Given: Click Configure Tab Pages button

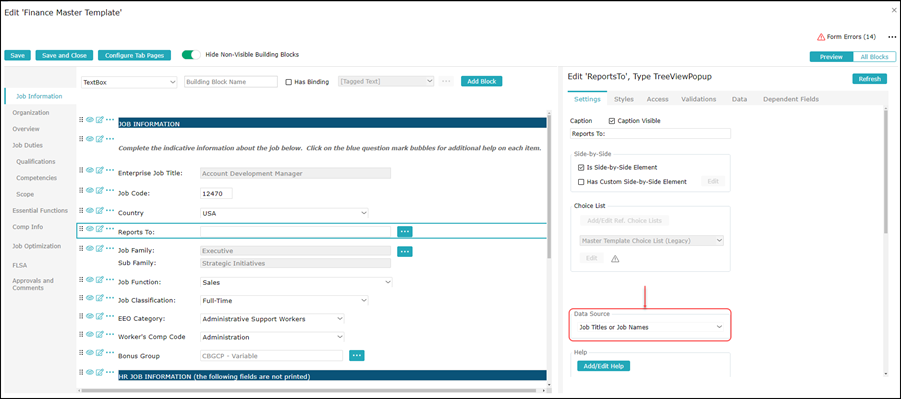Looking at the screenshot, I should pos(134,55).
